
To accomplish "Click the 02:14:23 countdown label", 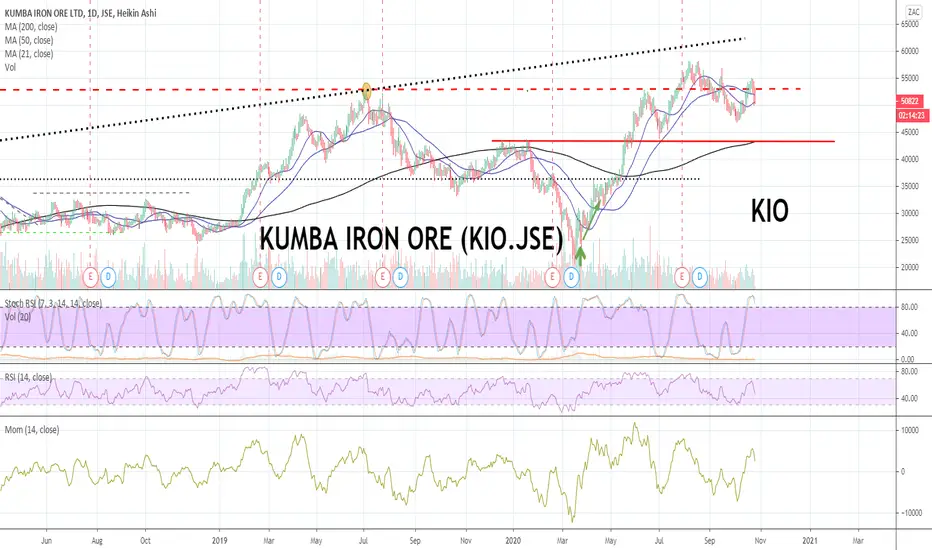I will point(913,115).
